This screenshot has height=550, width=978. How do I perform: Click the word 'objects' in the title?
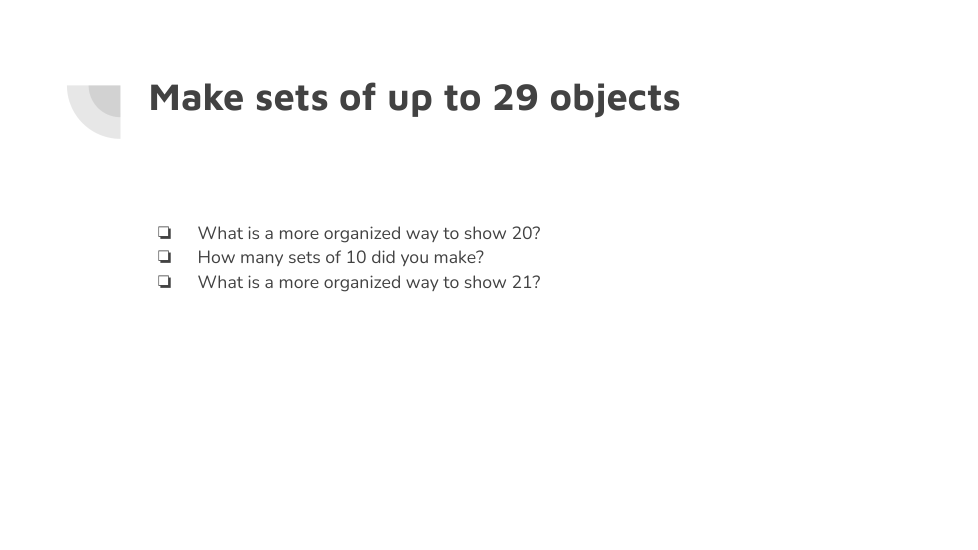(x=615, y=98)
